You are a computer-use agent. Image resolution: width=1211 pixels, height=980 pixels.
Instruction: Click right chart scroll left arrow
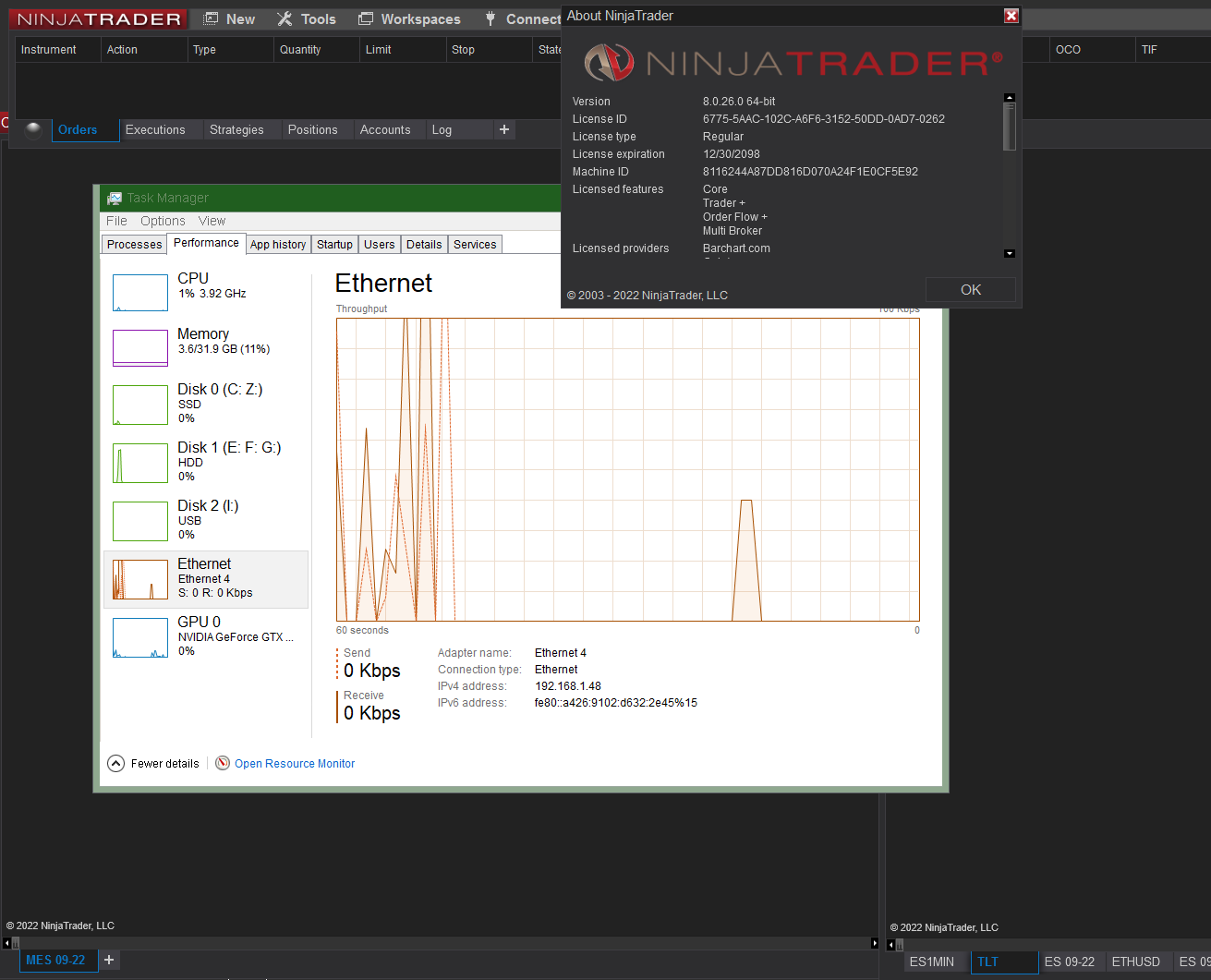click(x=890, y=945)
